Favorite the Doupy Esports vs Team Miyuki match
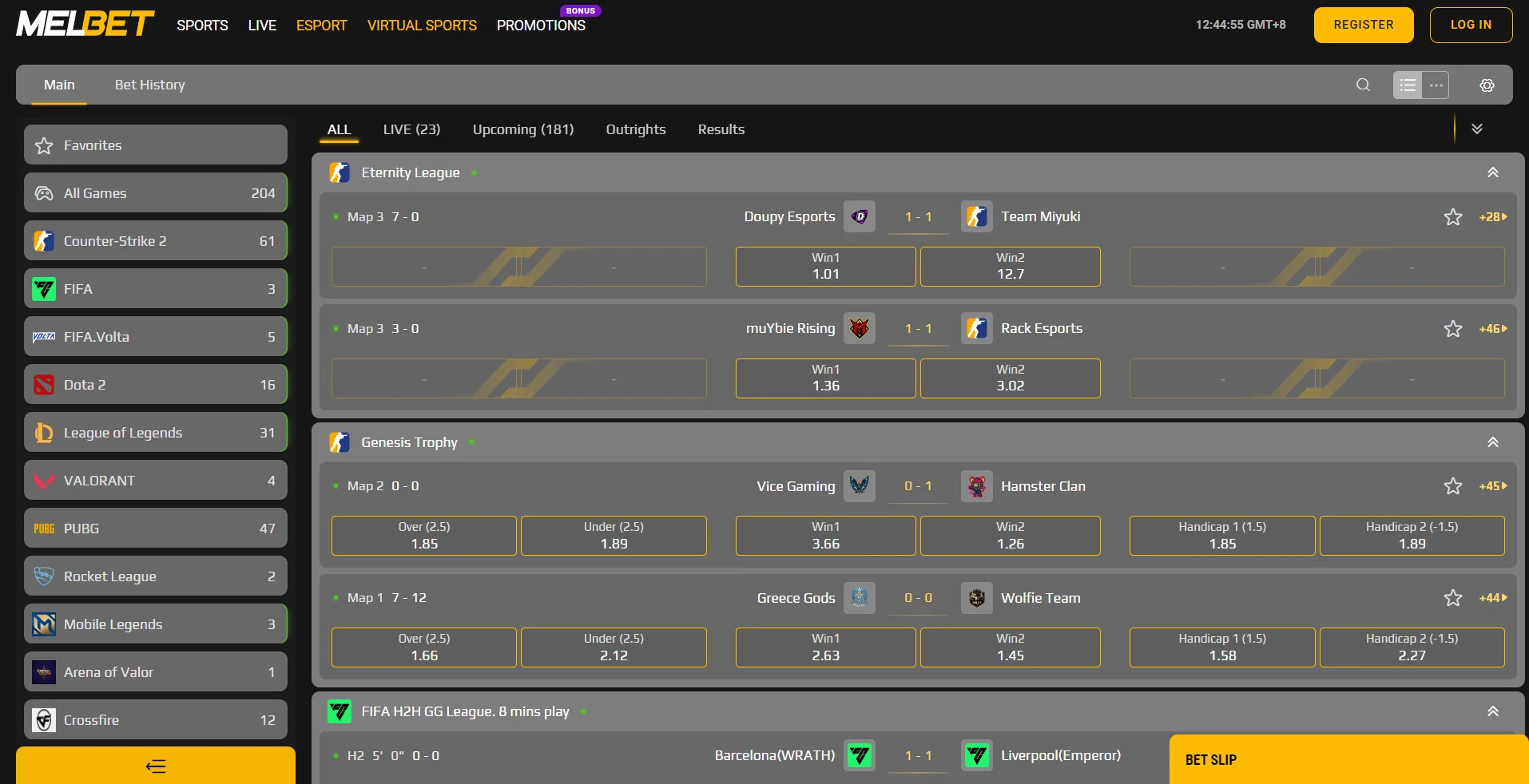Image resolution: width=1529 pixels, height=784 pixels. pyautogui.click(x=1452, y=217)
